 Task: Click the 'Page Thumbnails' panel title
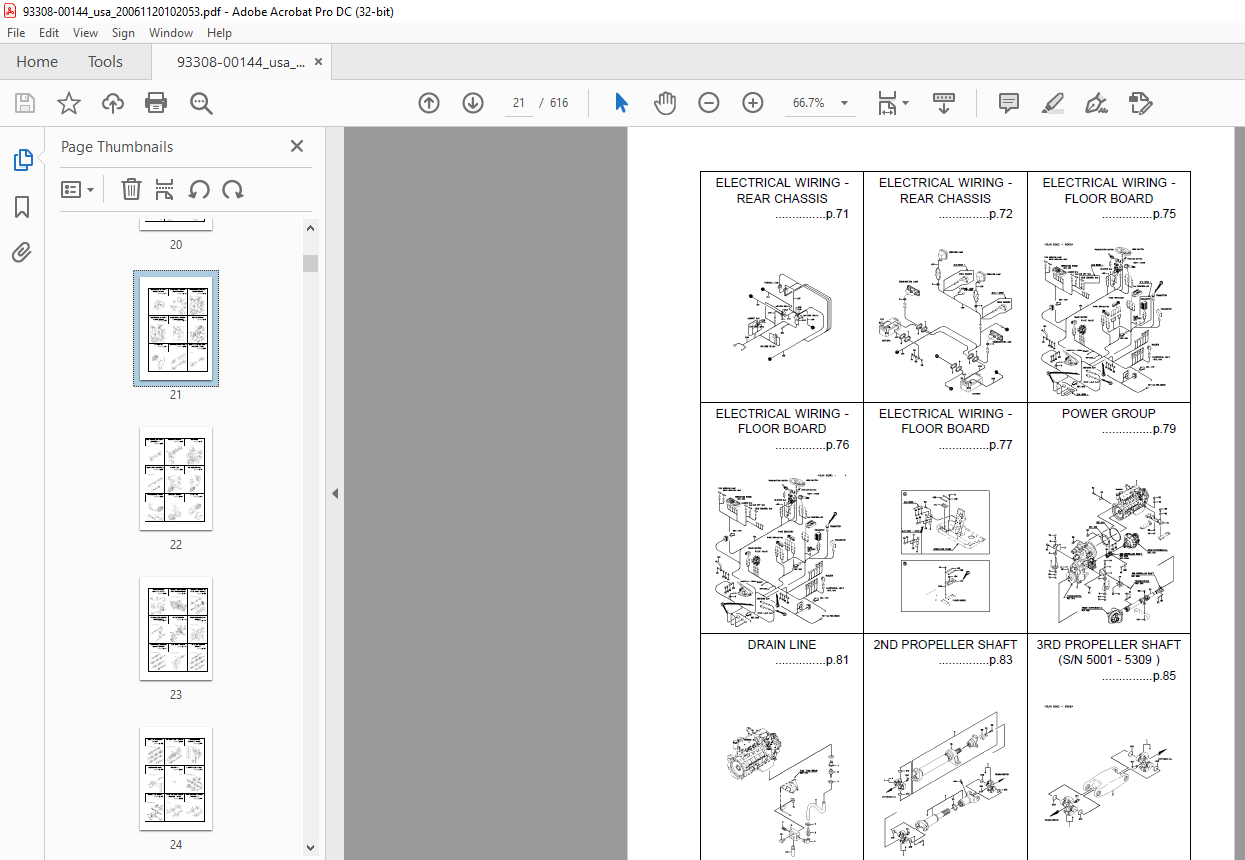(x=117, y=146)
